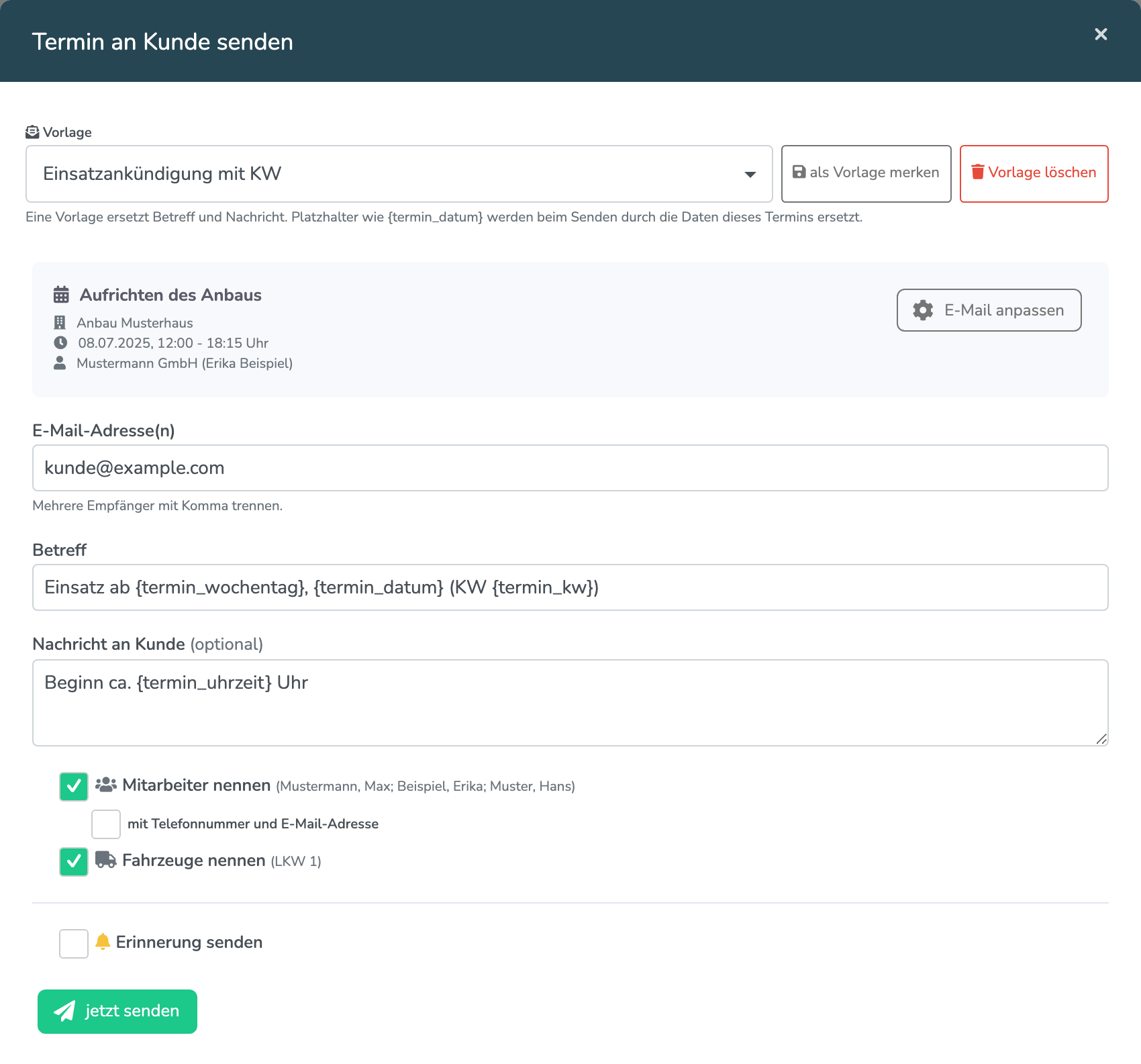The width and height of the screenshot is (1141, 1064).
Task: Open E-Mail anpassen settings
Action: pos(989,310)
